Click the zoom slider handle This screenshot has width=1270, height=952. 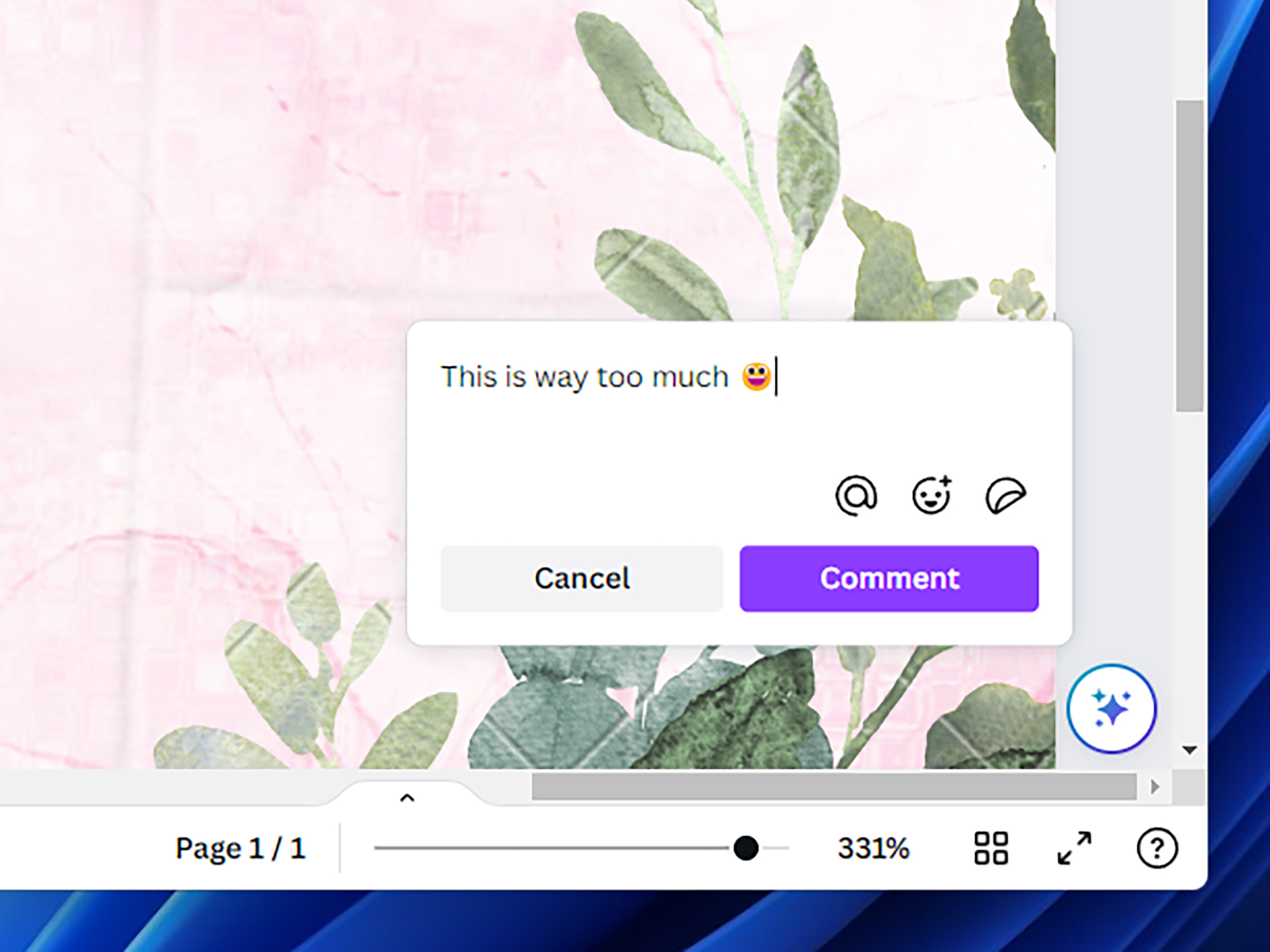pos(745,848)
